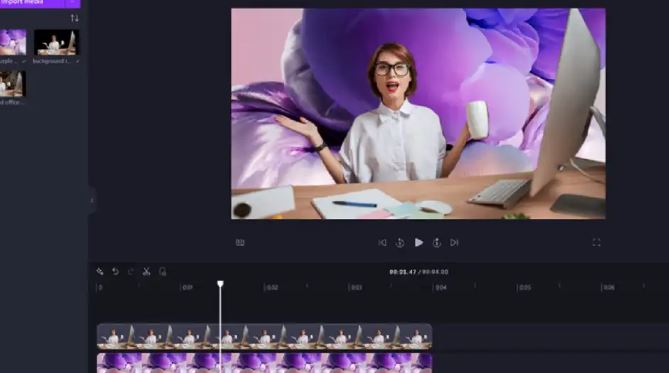The width and height of the screenshot is (669, 373).
Task: Click the 0:02 mark on timeline ruler
Action: click(x=271, y=288)
